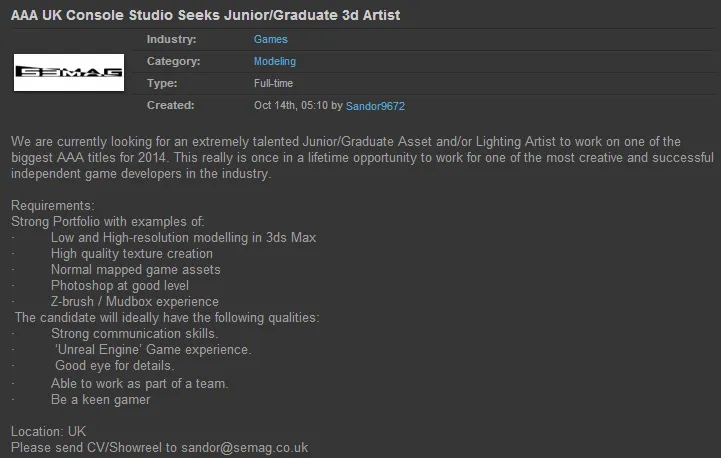Click the Be a keen gamer line
This screenshot has height=458, width=721.
point(100,400)
